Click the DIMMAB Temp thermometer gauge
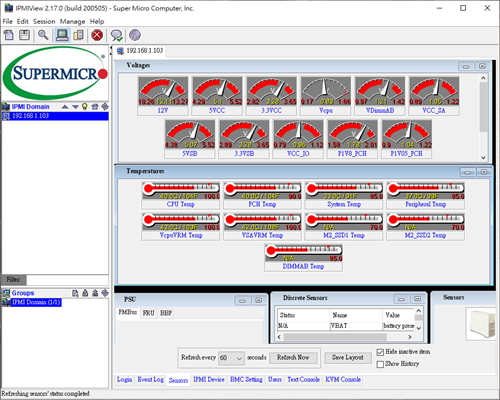The image size is (500, 400). pos(303,258)
